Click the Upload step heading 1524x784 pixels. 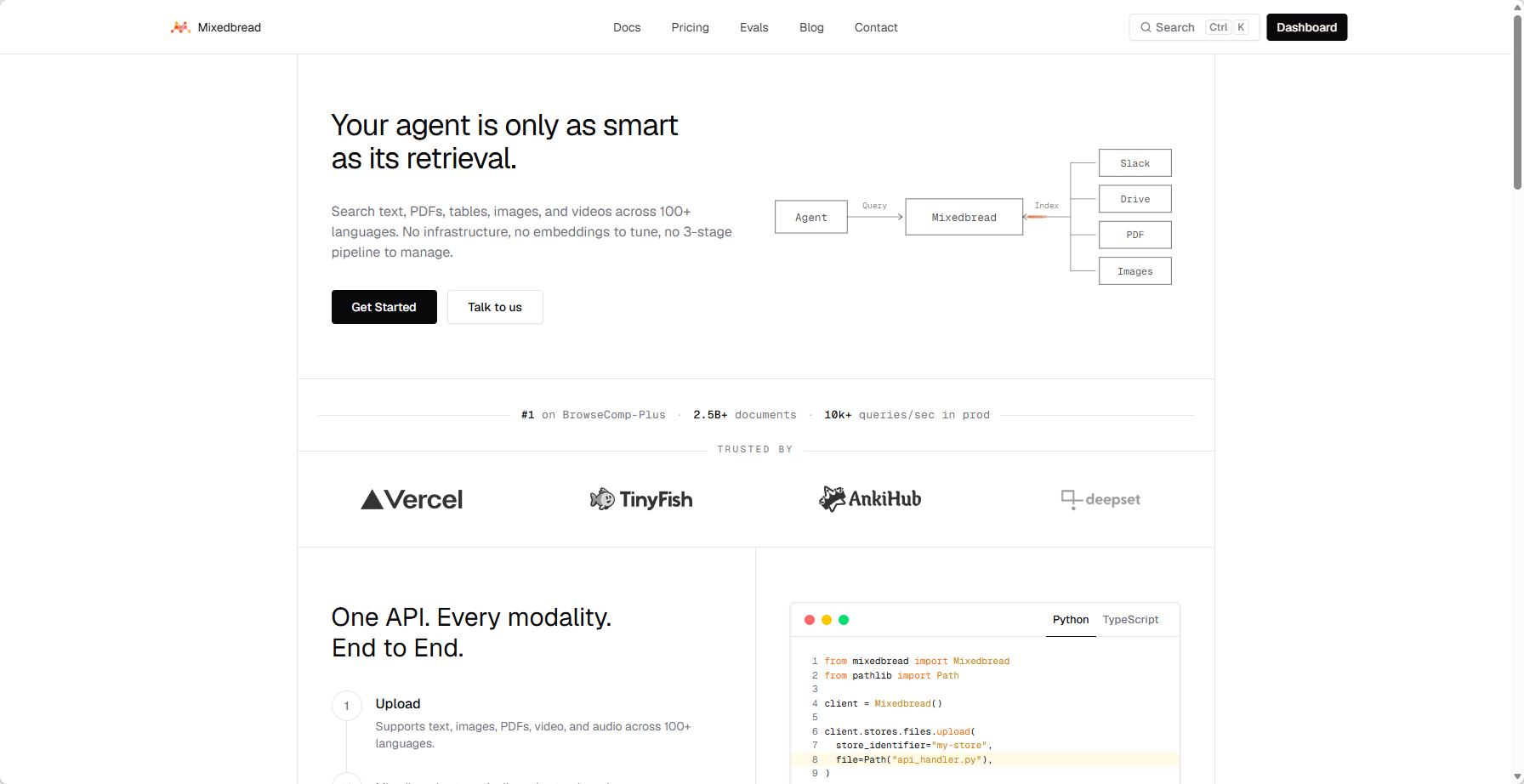coord(398,704)
